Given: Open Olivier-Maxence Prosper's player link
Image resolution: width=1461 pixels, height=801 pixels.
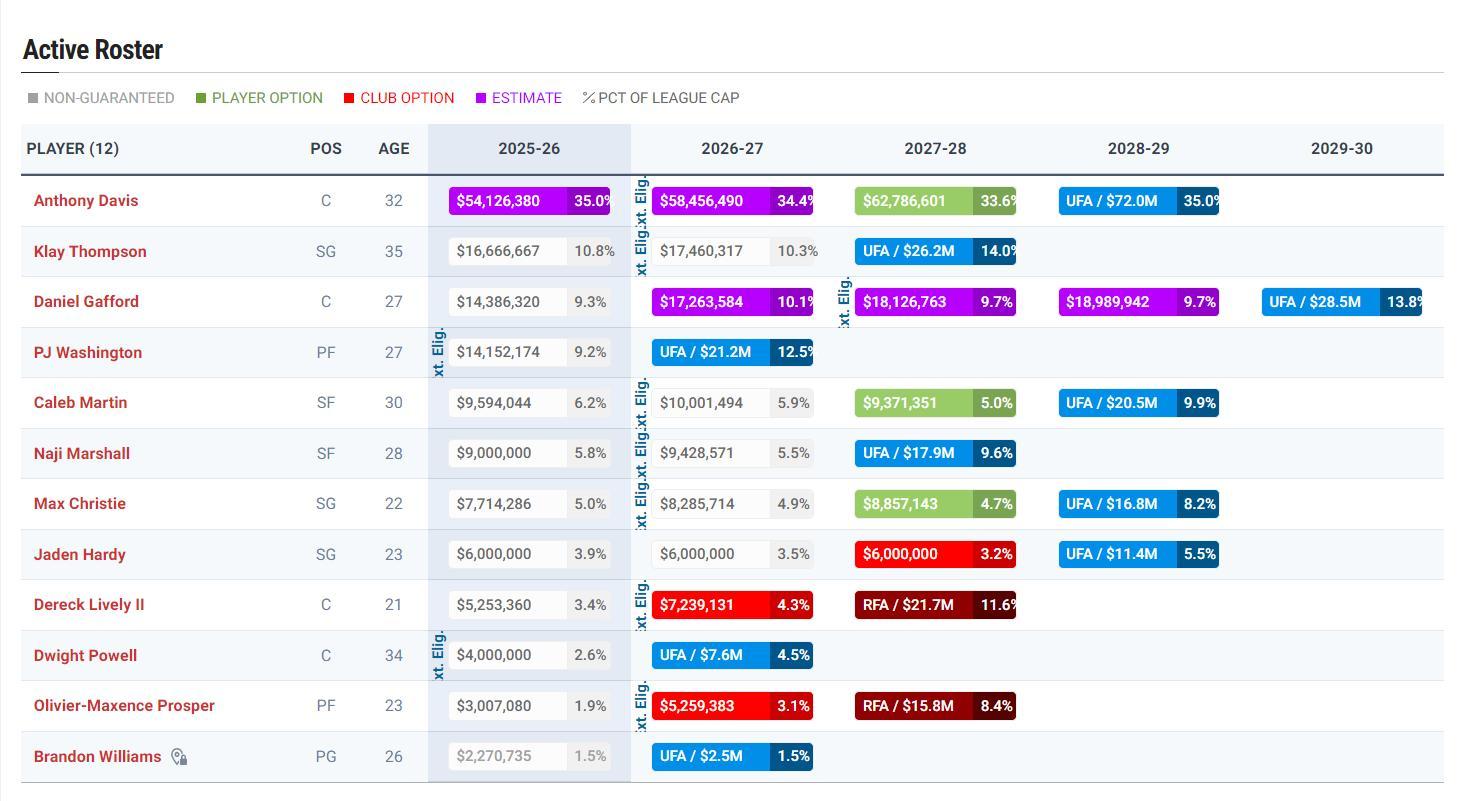Looking at the screenshot, I should click(124, 706).
